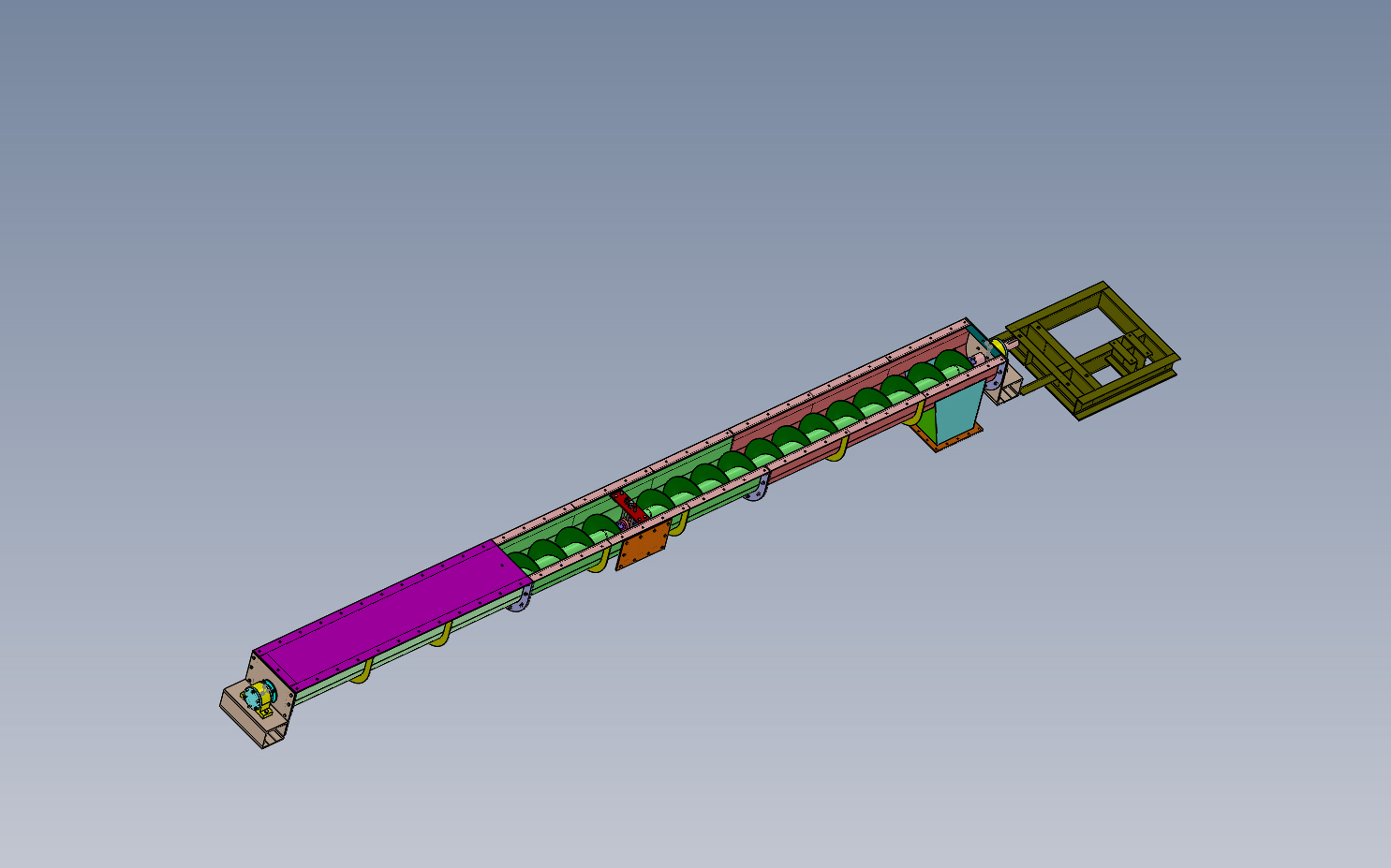1391x868 pixels.
Task: Select the cyan end bearing housing
Action: pos(254,698)
